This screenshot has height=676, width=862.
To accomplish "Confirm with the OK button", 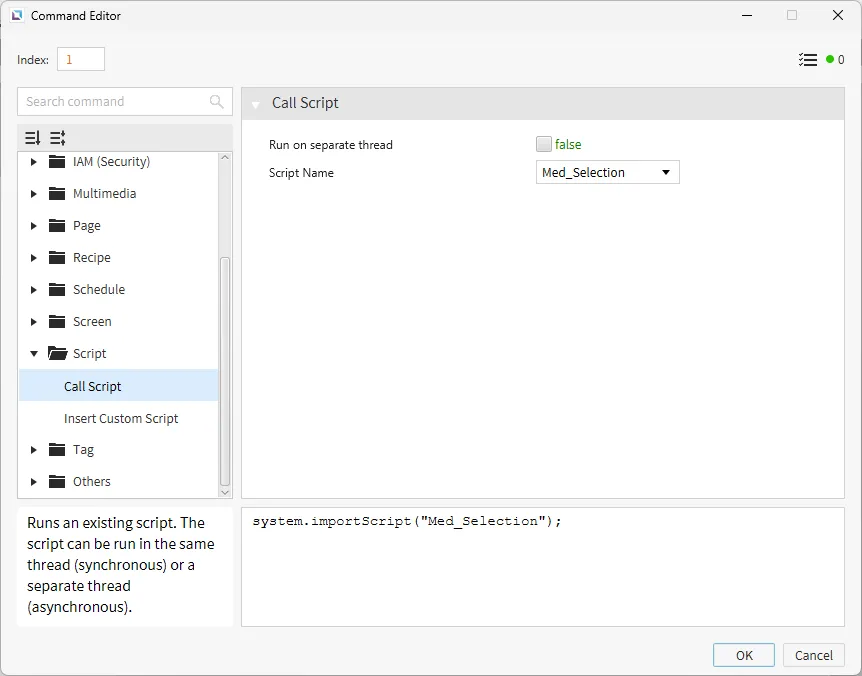I will click(x=743, y=655).
